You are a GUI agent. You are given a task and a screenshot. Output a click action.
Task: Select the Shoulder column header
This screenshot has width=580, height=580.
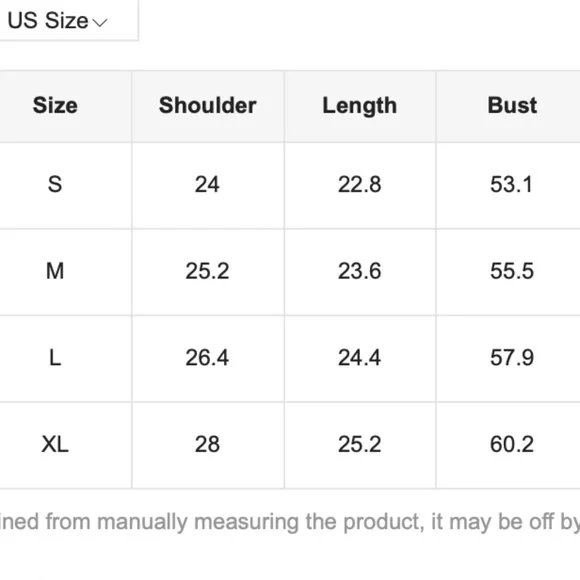(x=208, y=105)
